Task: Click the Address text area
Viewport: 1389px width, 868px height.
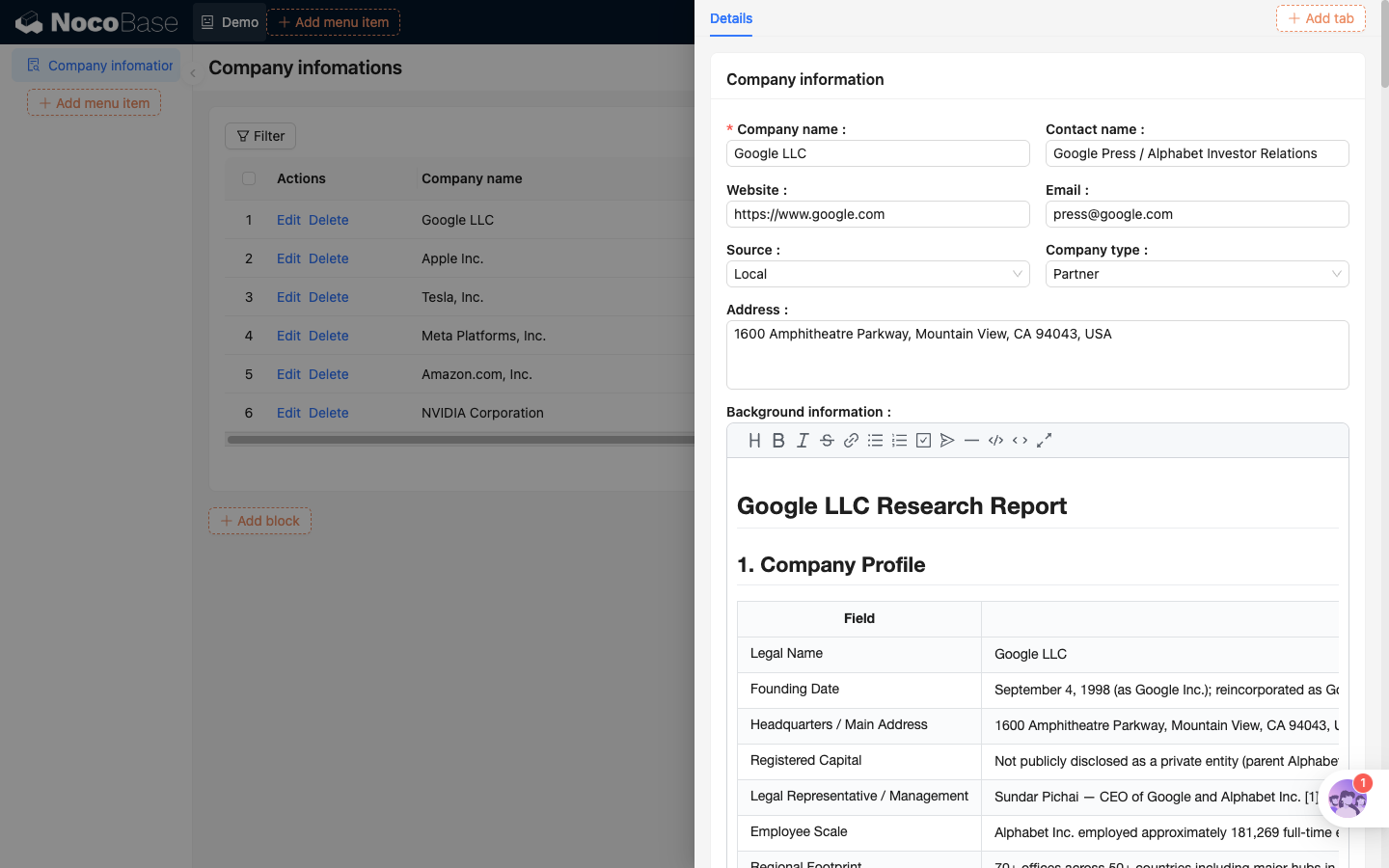Action: click(x=1038, y=355)
